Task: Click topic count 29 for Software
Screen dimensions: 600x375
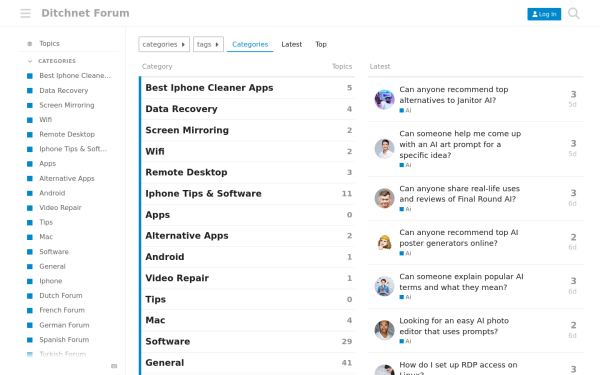Action: [347, 342]
